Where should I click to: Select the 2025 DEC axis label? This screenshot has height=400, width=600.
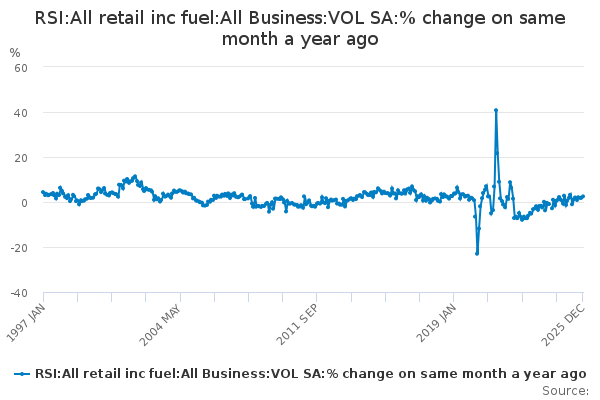[563, 325]
